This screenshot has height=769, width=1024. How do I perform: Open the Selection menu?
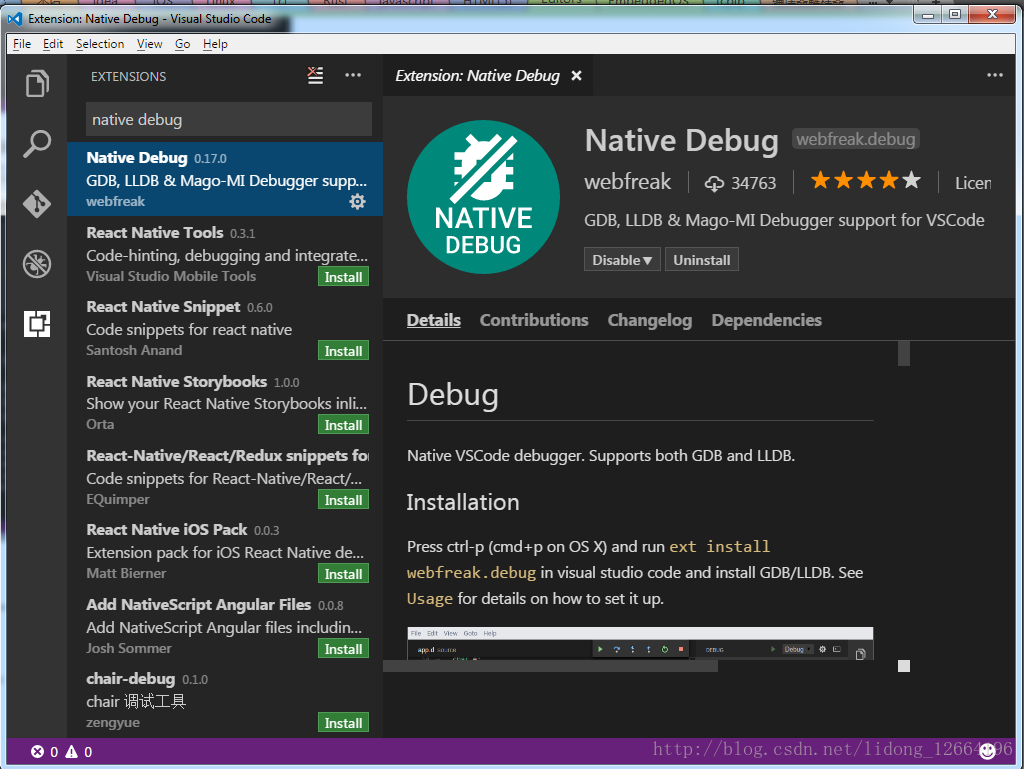(100, 44)
